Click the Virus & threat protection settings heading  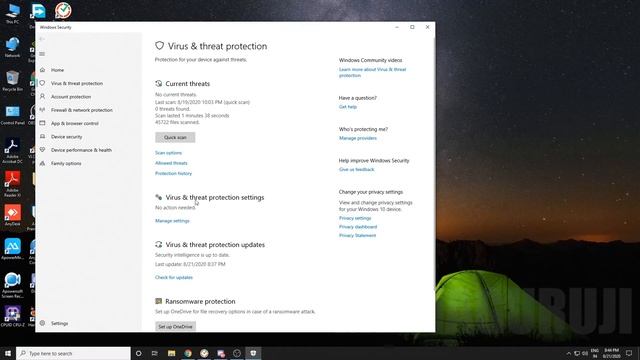[x=215, y=198]
